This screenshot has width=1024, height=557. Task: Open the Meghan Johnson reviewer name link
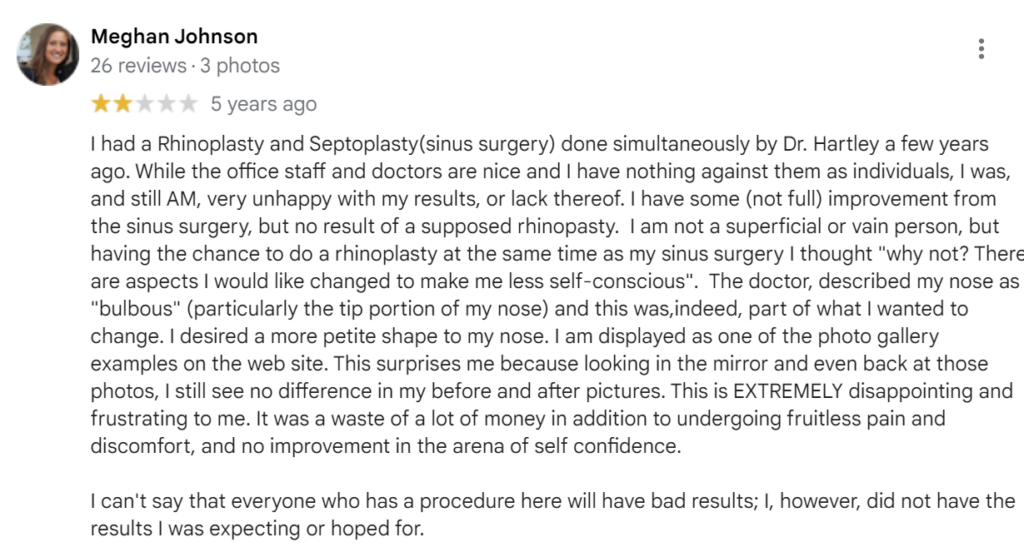coord(174,37)
